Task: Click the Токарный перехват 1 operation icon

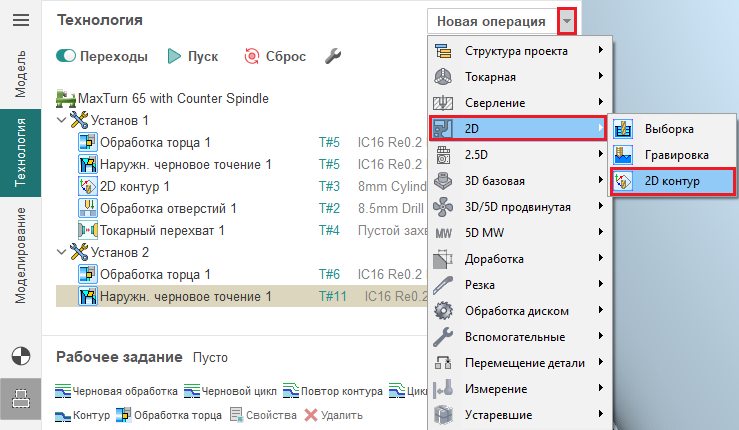Action: point(87,230)
